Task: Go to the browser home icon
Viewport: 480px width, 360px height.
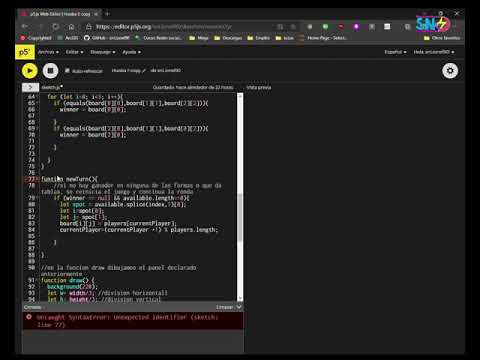Action: pyautogui.click(x=71, y=26)
